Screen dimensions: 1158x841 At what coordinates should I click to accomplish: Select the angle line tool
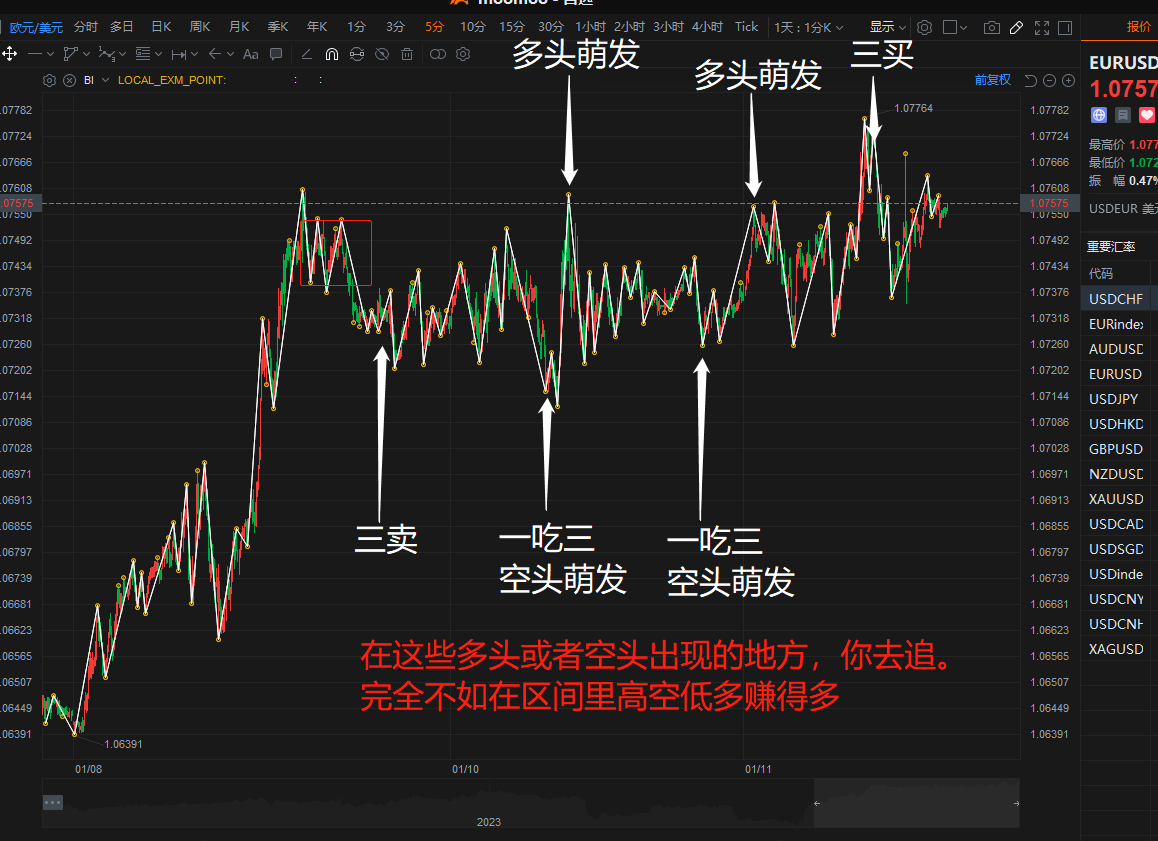point(306,54)
